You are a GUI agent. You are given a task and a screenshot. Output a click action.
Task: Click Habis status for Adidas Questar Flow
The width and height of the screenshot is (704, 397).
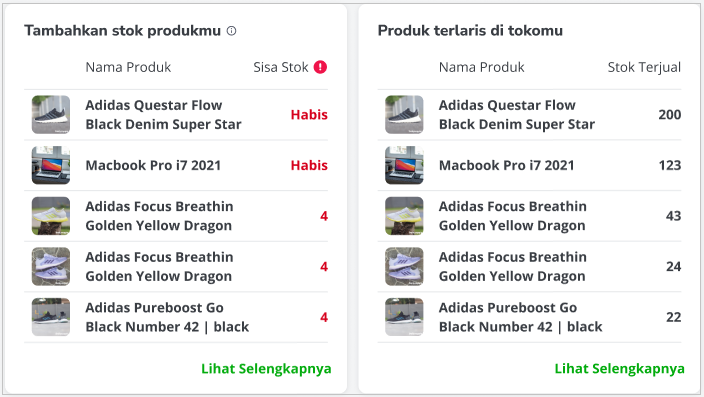309,115
